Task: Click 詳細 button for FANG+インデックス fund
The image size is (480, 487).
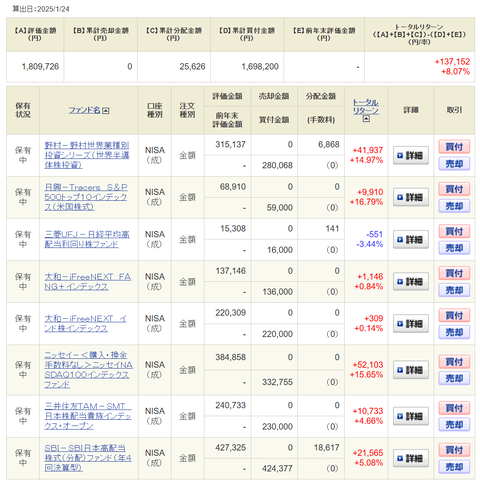Action: (x=411, y=282)
